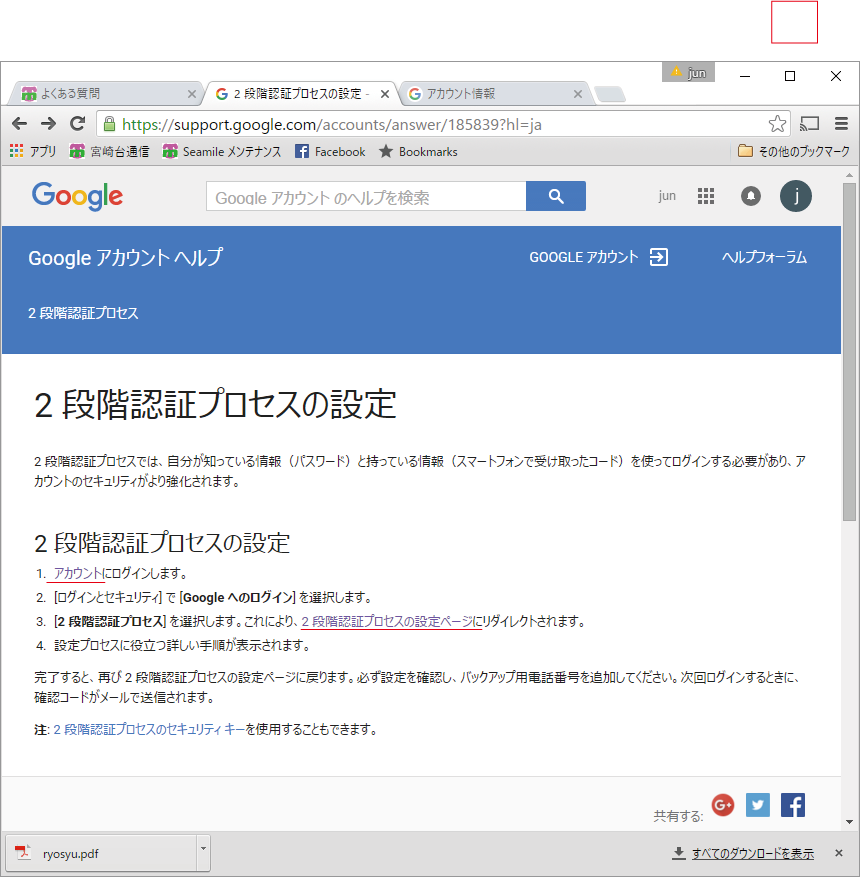
Task: Click the jun username text in header
Action: pyautogui.click(x=667, y=196)
